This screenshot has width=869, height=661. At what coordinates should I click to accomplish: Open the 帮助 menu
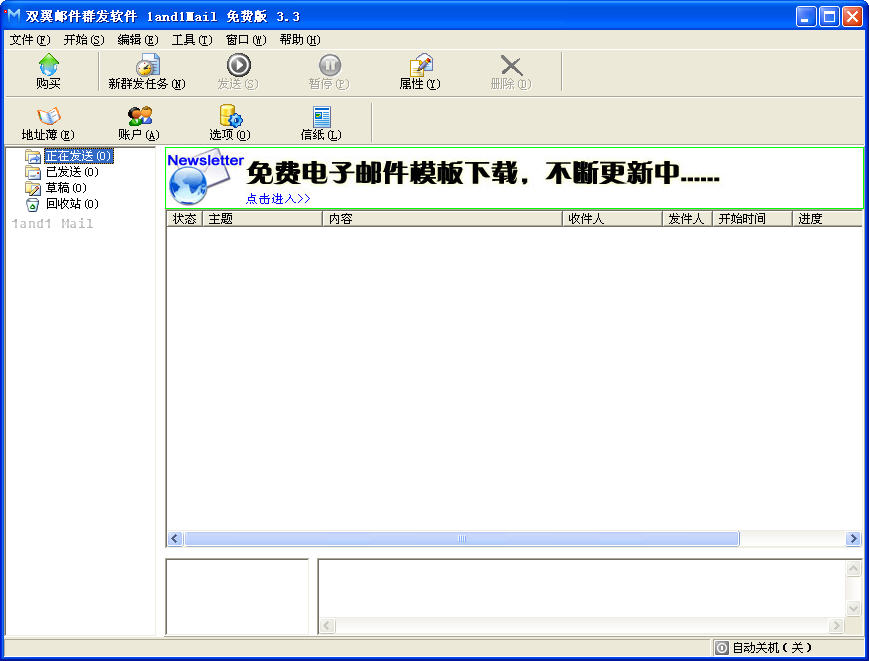click(x=298, y=40)
